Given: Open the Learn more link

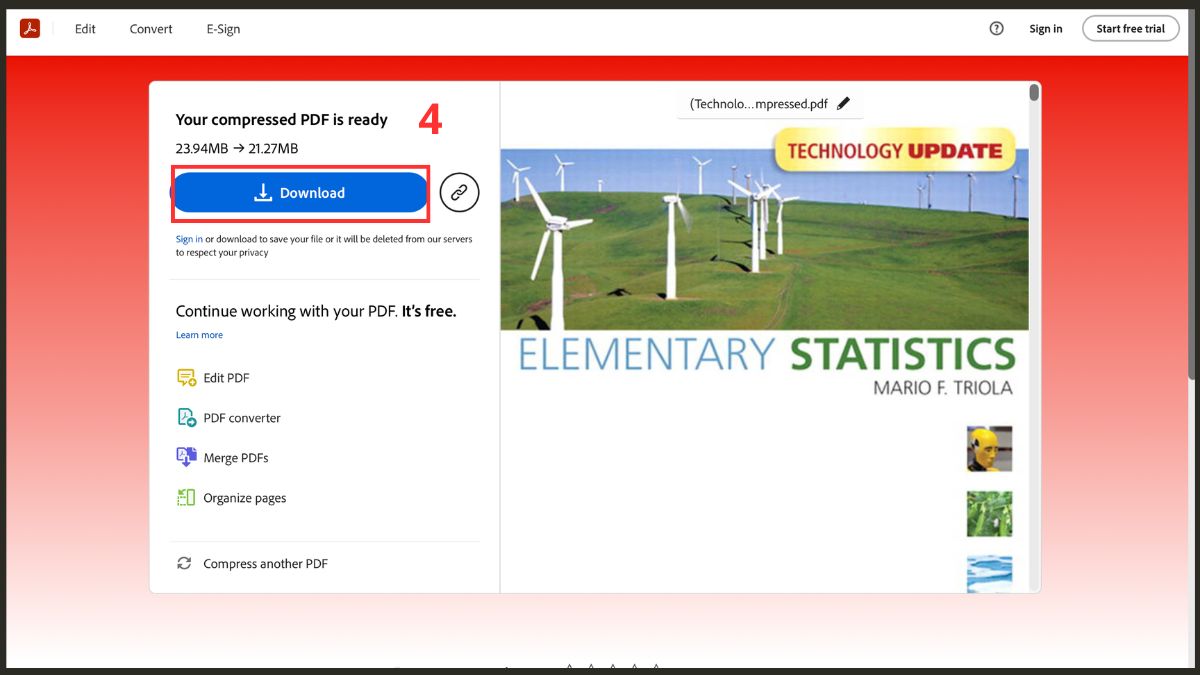Looking at the screenshot, I should pyautogui.click(x=199, y=335).
